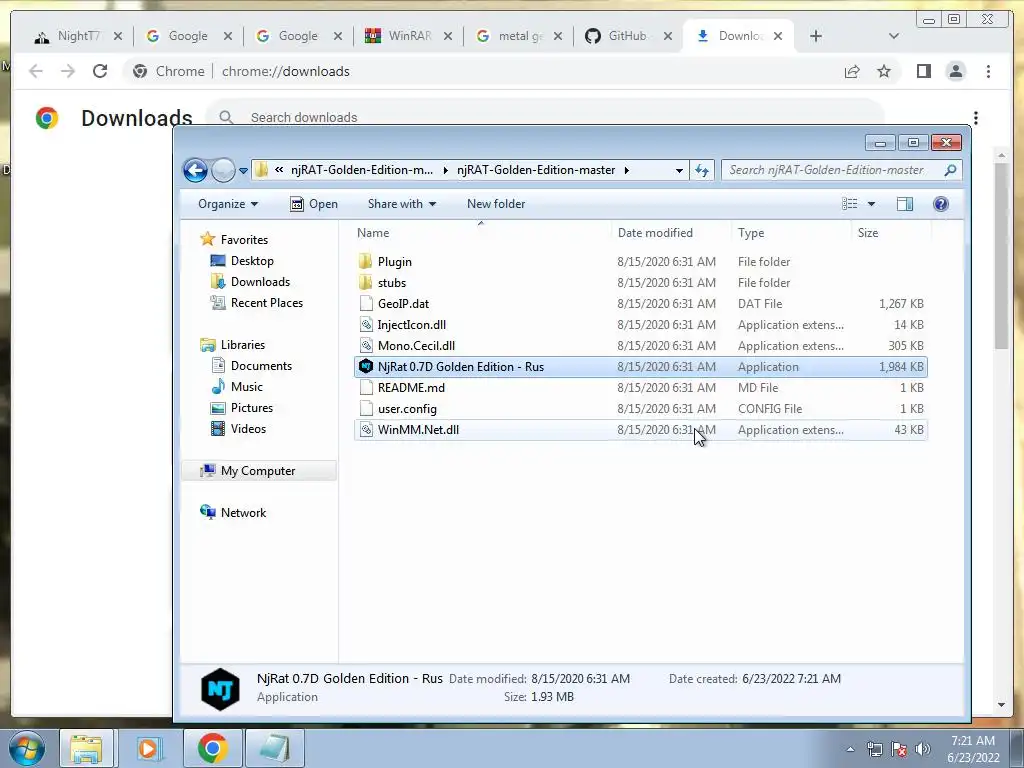
Task: Open the Chrome profile icon
Action: coord(955,71)
